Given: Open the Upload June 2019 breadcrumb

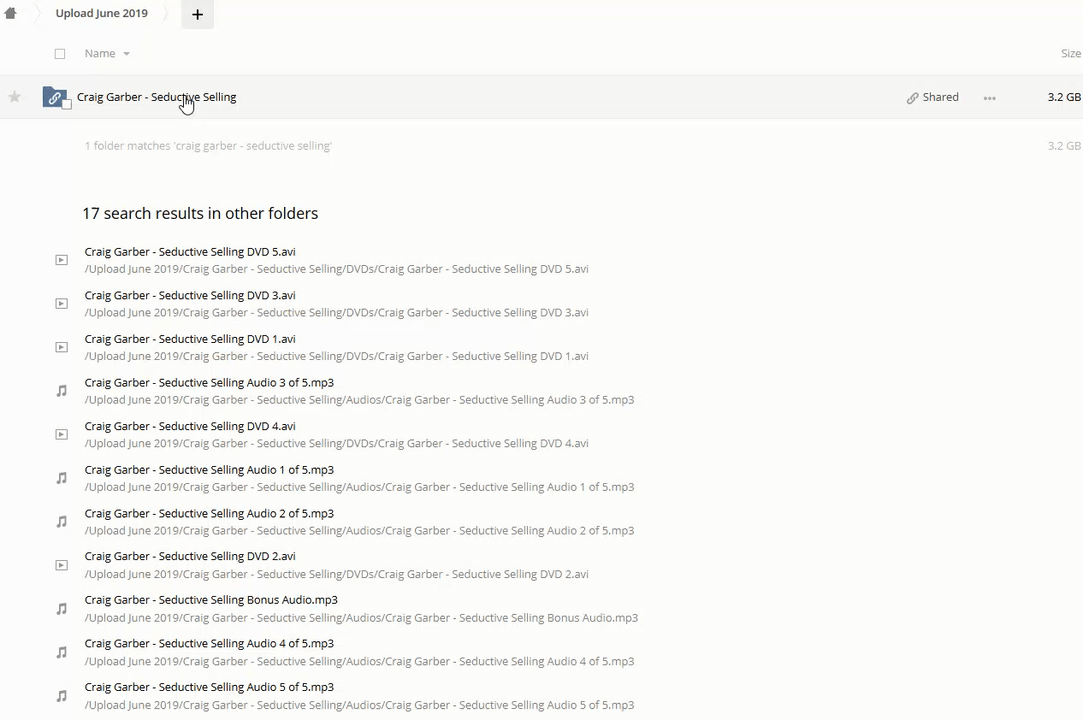Looking at the screenshot, I should [x=101, y=14].
